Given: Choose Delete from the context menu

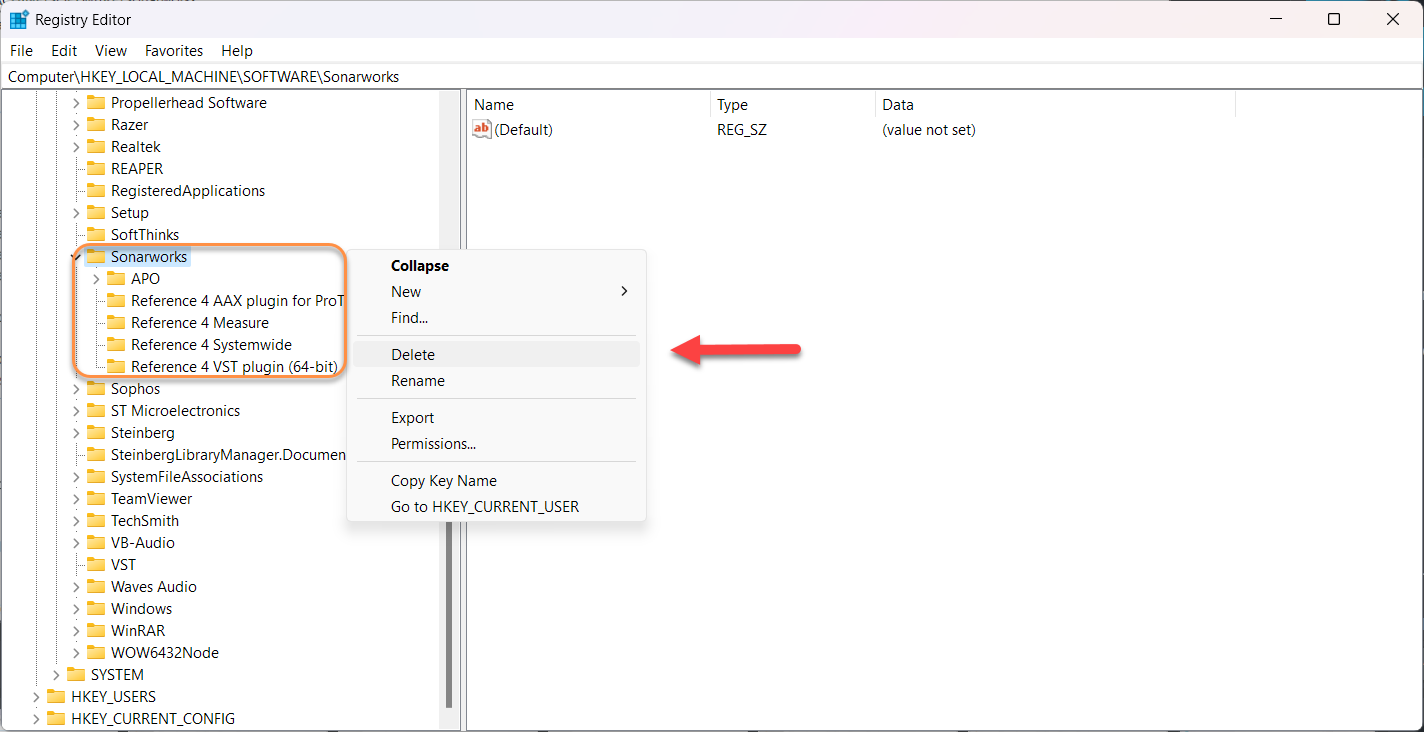Looking at the screenshot, I should (496, 354).
